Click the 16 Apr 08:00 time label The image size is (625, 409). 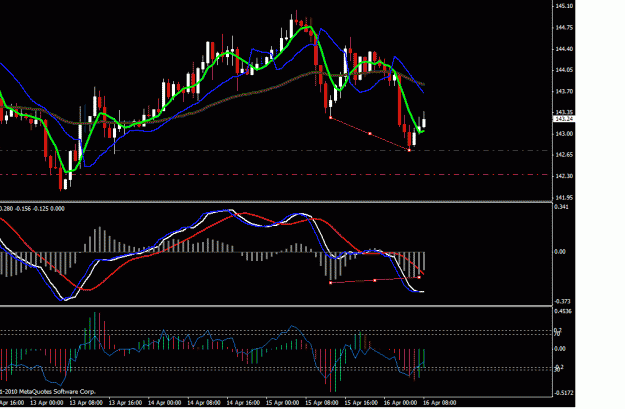(x=440, y=403)
